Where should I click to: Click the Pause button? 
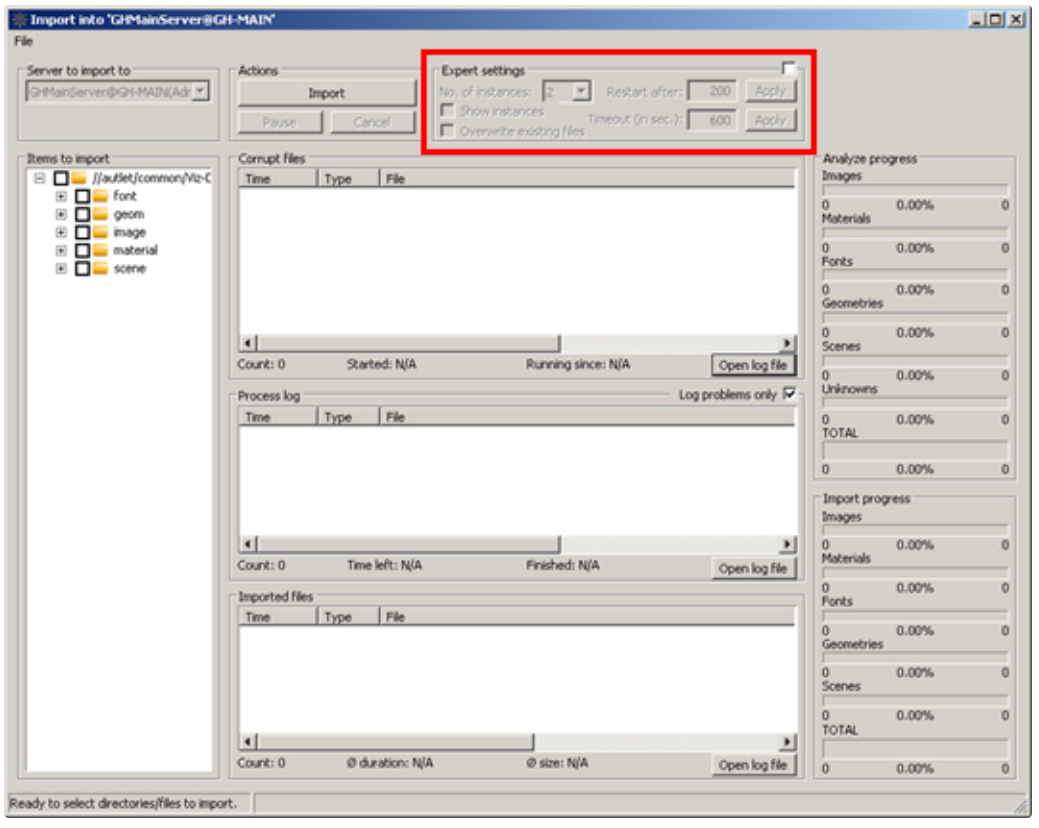click(280, 123)
